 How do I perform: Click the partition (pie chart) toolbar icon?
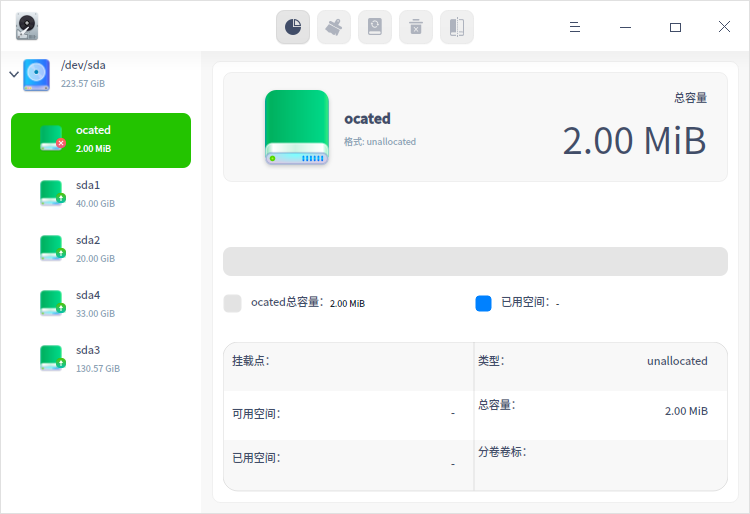293,27
